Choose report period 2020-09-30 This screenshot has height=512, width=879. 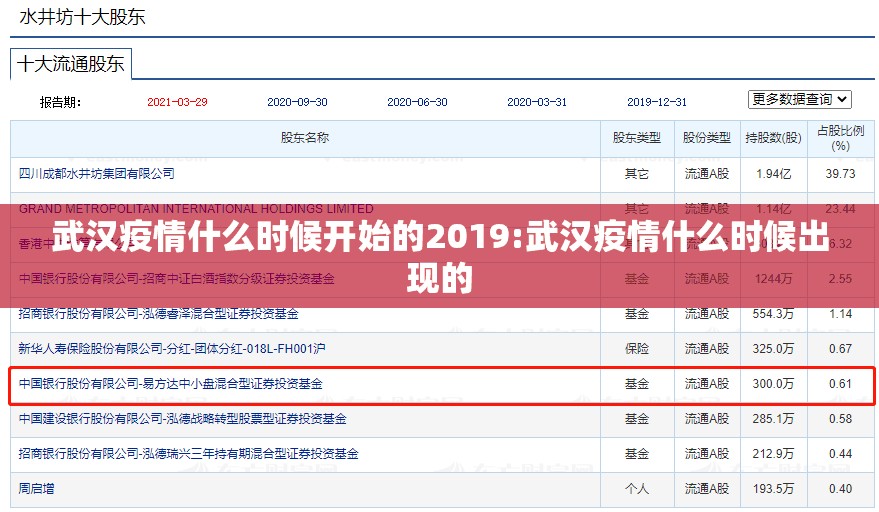297,102
